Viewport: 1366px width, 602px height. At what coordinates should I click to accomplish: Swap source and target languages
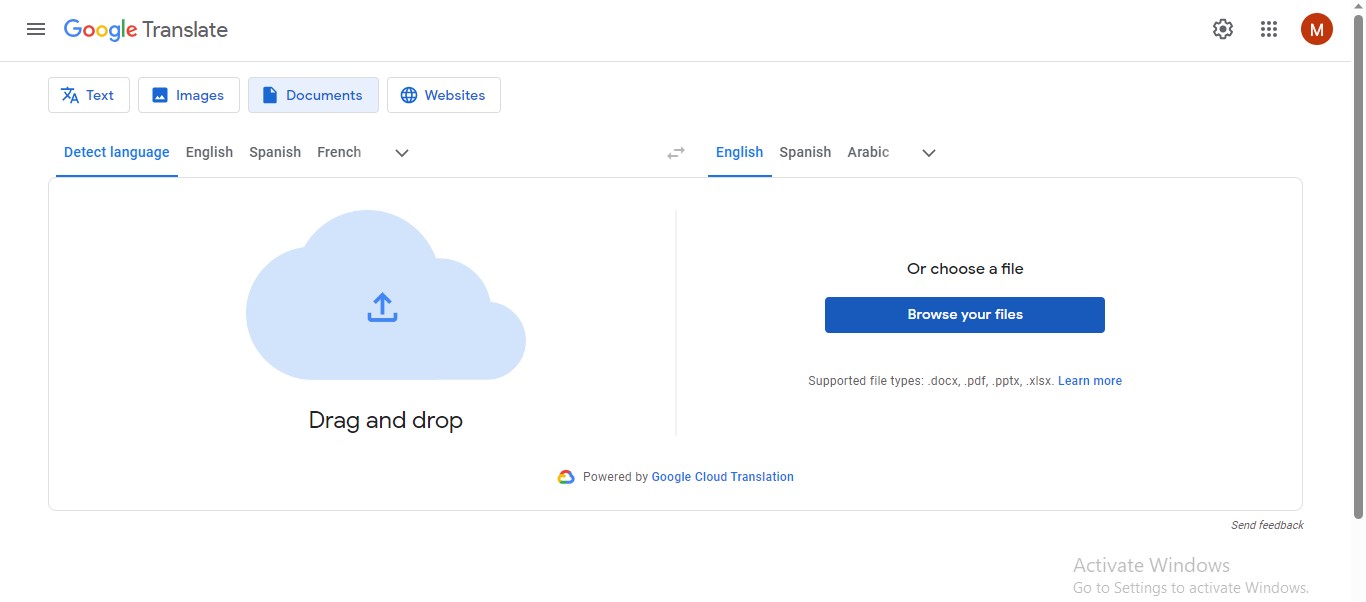[676, 153]
